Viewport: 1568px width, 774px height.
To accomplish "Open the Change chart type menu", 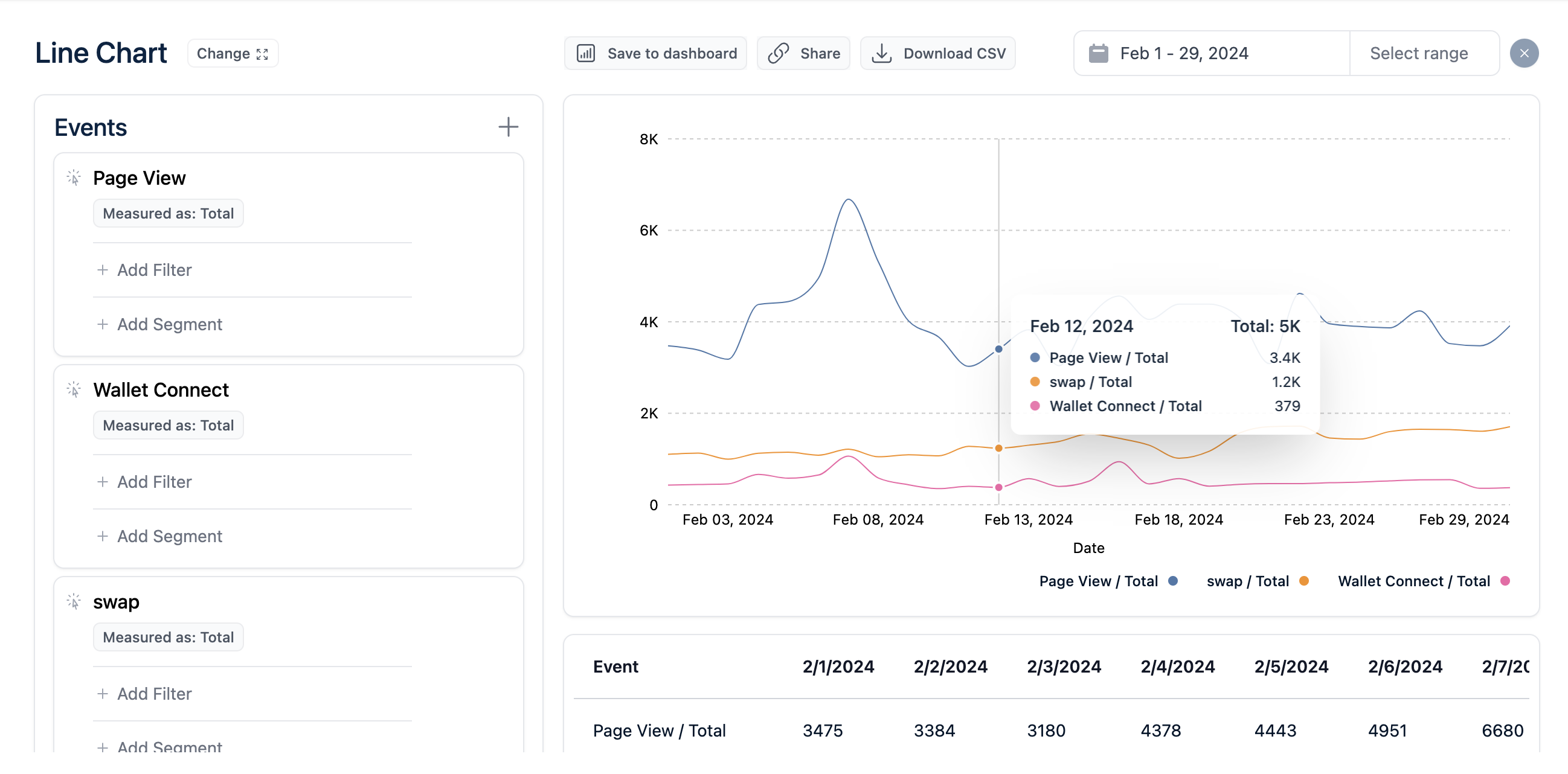I will coord(233,54).
